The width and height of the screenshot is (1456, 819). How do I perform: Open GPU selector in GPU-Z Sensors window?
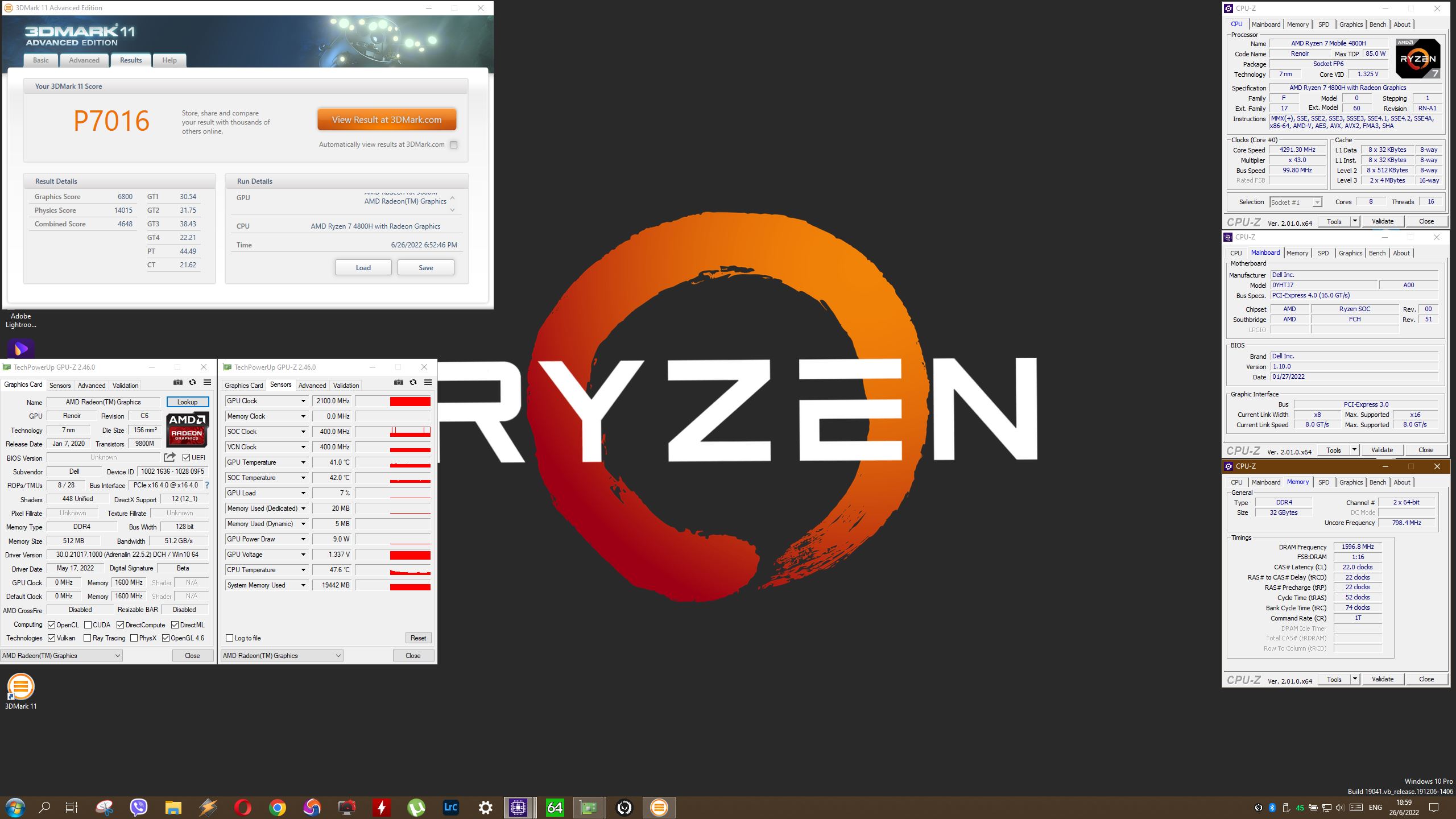pyautogui.click(x=282, y=655)
